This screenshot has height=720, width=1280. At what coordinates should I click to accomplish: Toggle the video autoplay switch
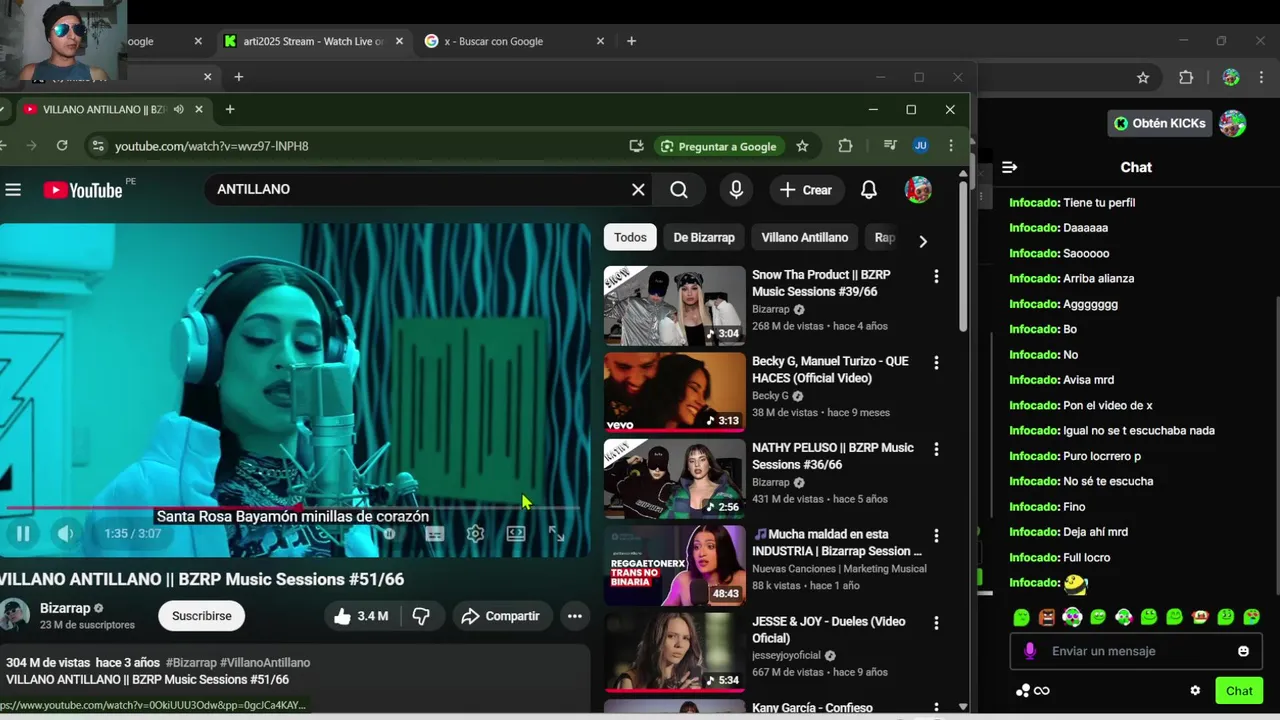coord(390,534)
